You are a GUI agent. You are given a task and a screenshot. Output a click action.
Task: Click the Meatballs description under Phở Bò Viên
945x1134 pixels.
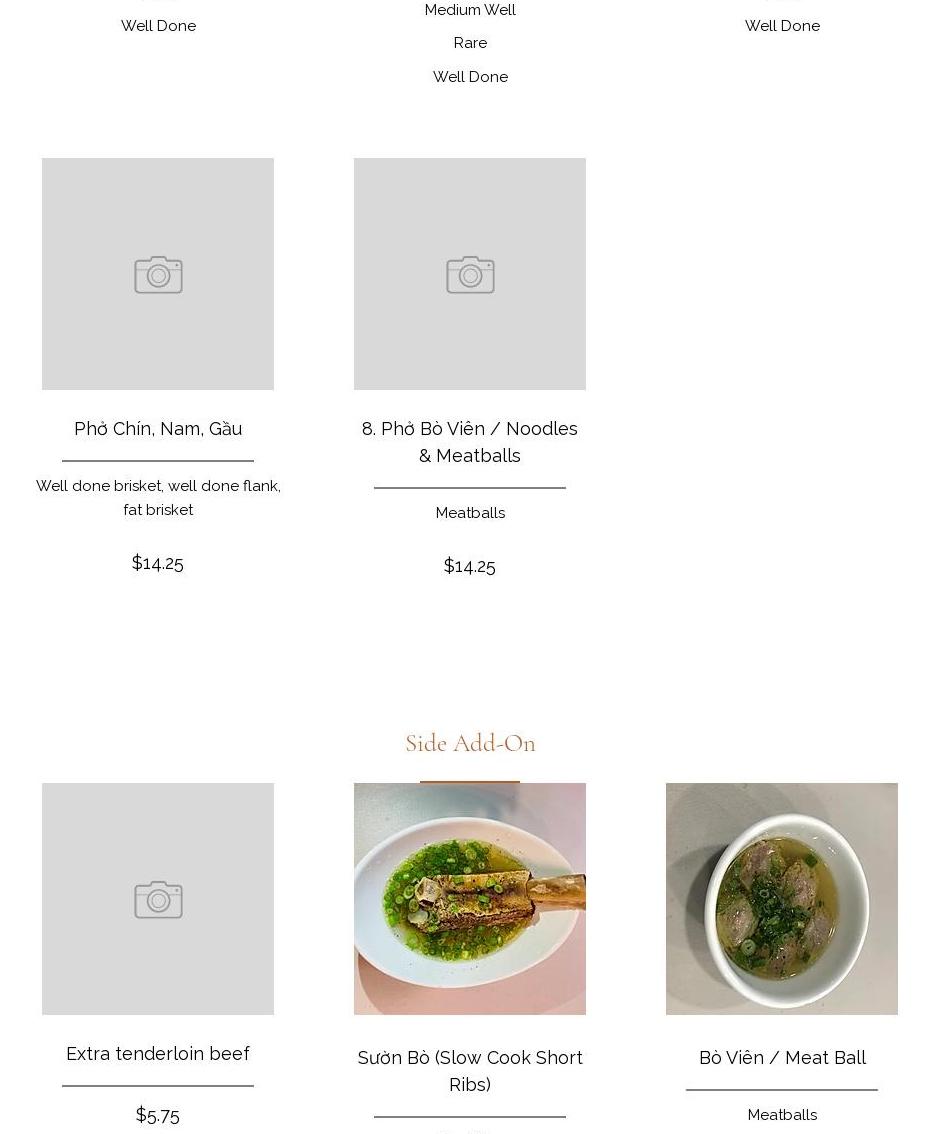click(x=470, y=513)
